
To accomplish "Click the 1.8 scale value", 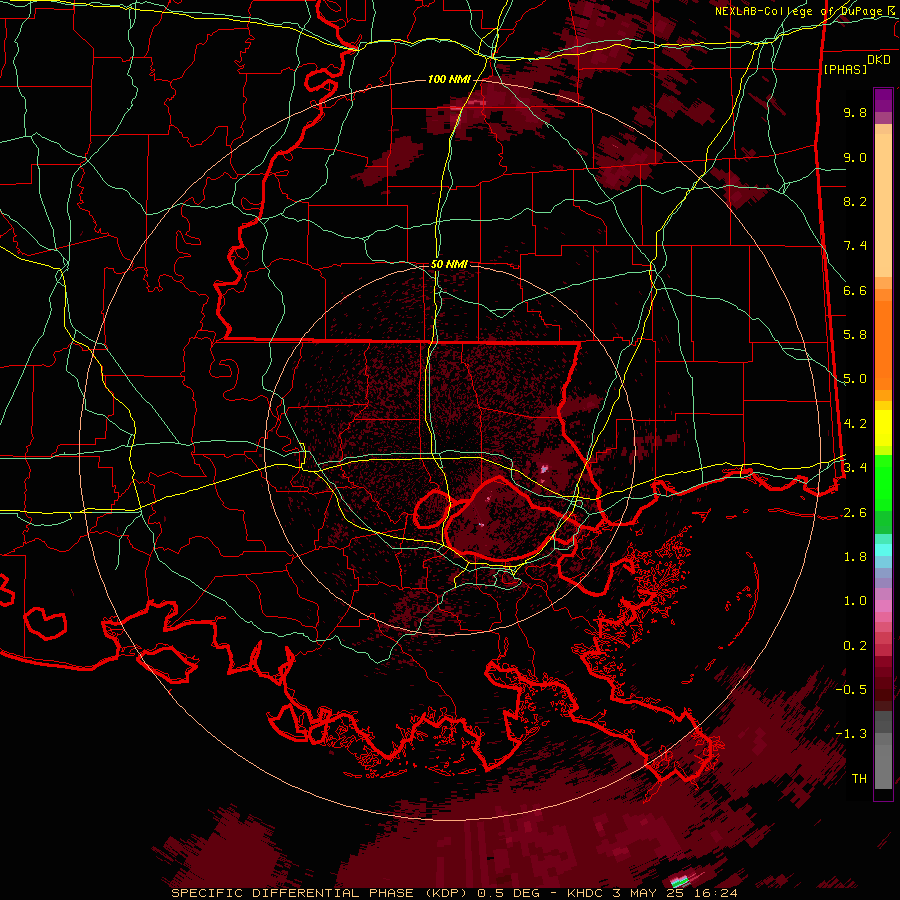I will (x=855, y=557).
